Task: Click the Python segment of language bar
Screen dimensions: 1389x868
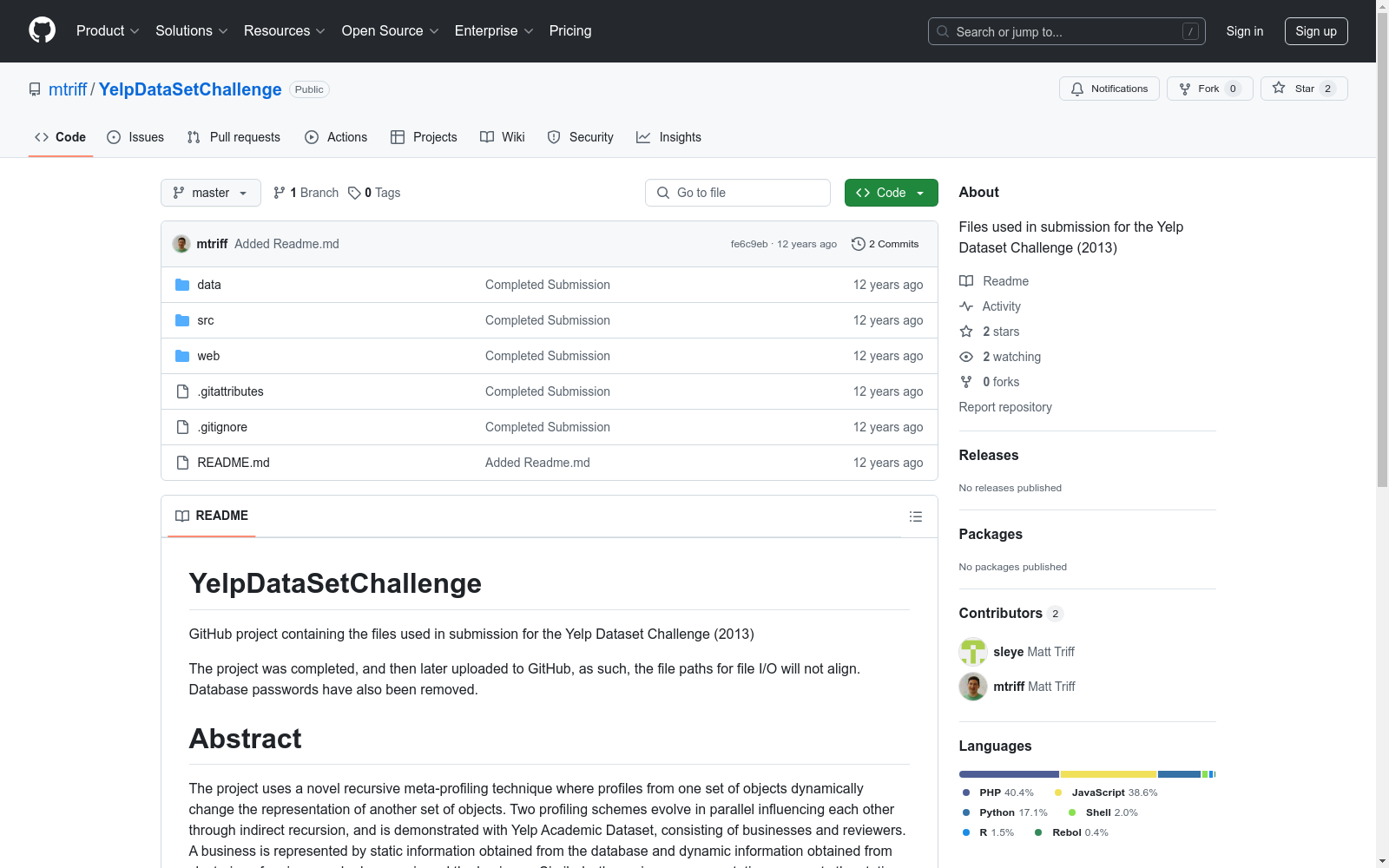Action: pos(1179,774)
